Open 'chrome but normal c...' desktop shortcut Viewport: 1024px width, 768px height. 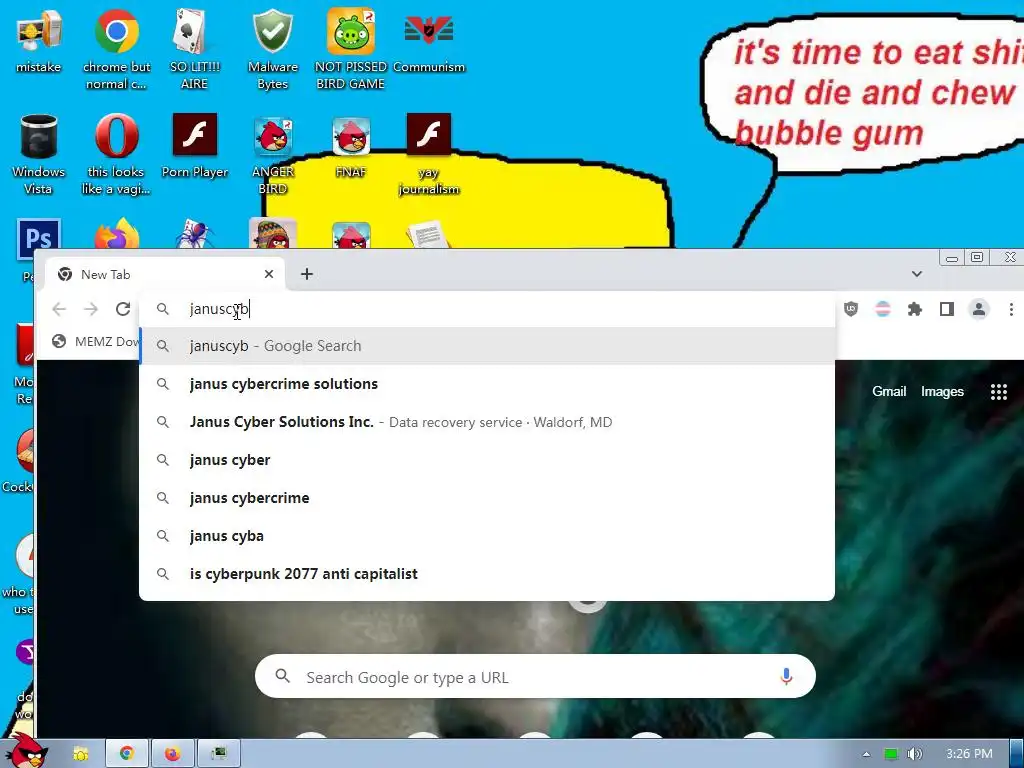coord(116,49)
